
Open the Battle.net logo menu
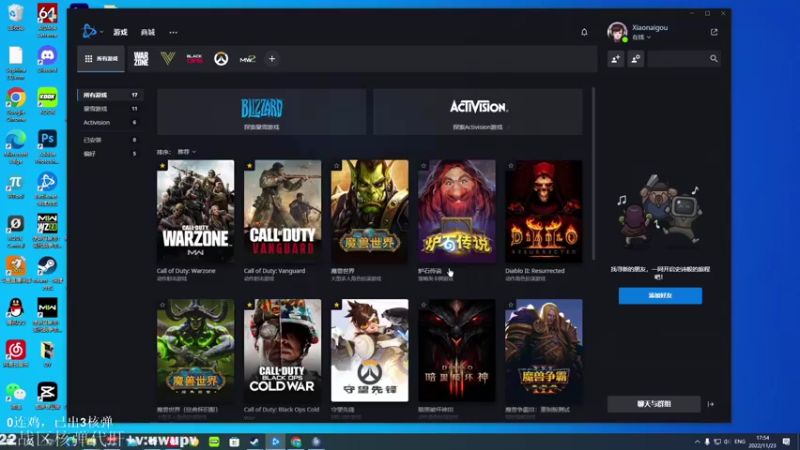[x=90, y=32]
